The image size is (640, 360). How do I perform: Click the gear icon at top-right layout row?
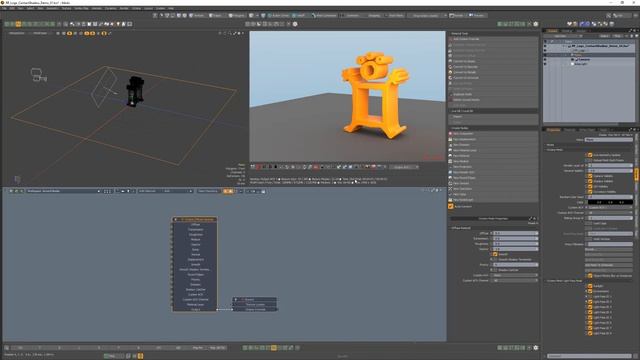point(536,24)
